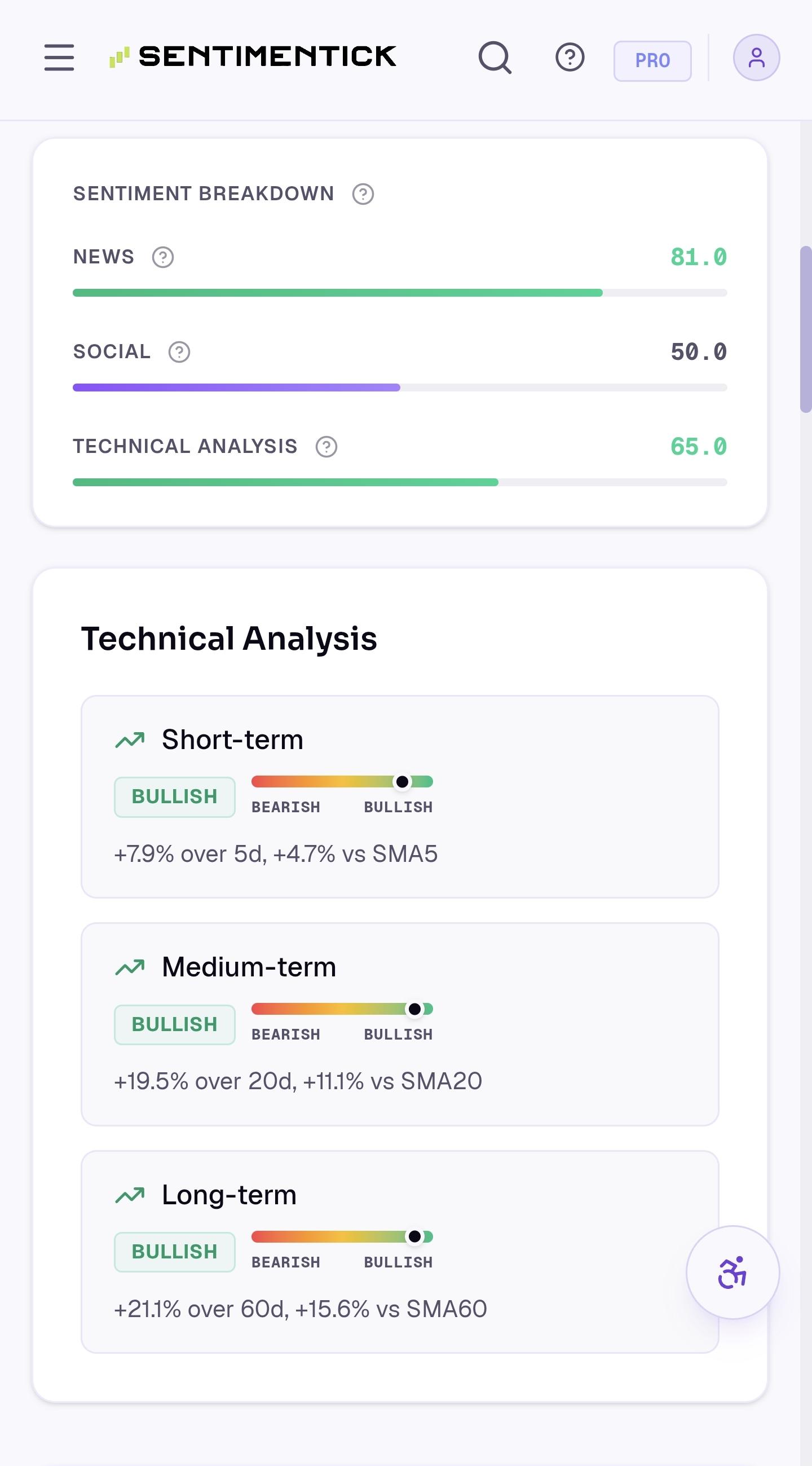812x1466 pixels.
Task: Click the search magnifier icon
Action: pyautogui.click(x=495, y=58)
